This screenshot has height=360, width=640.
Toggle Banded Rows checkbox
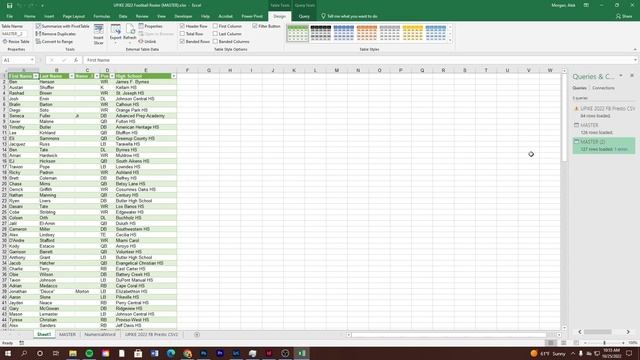click(x=182, y=42)
